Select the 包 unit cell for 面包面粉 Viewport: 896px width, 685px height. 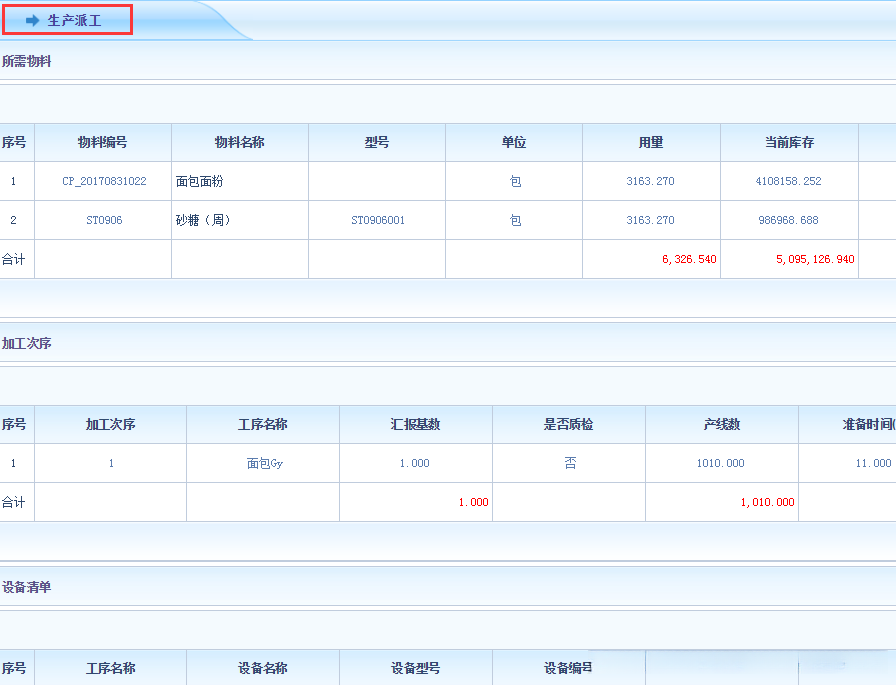(515, 181)
